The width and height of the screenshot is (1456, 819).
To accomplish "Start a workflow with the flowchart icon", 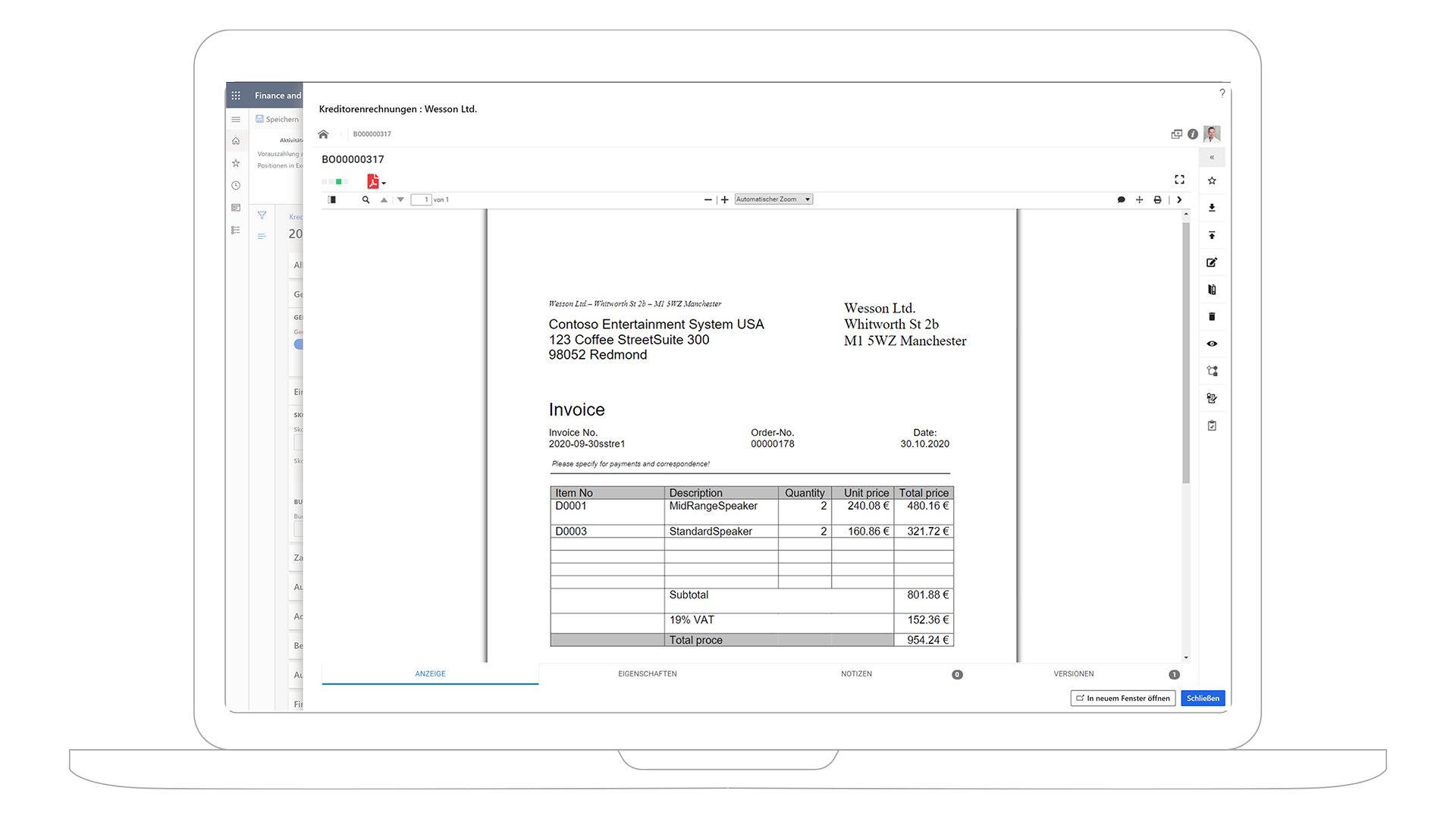I will (x=1212, y=371).
